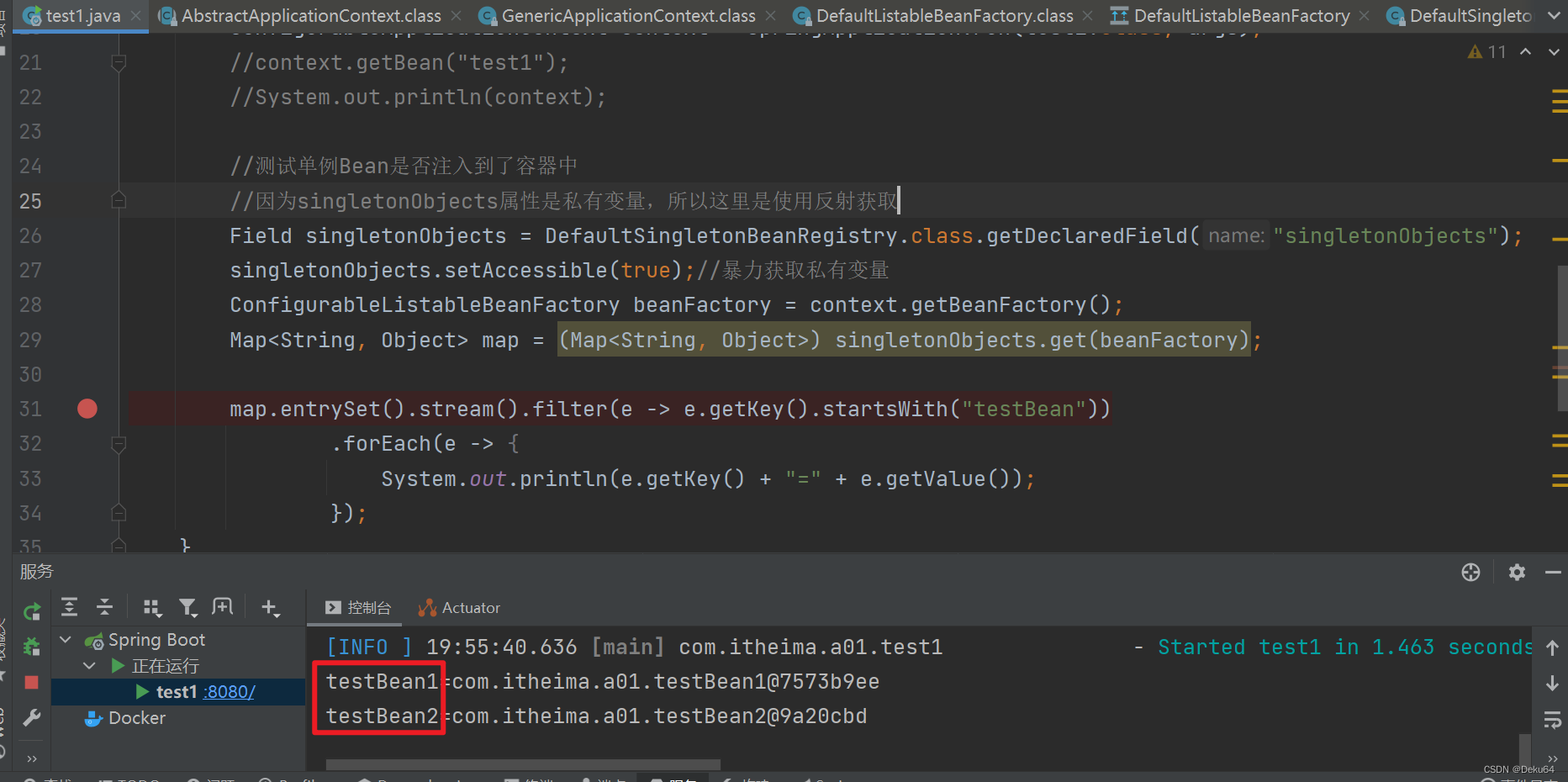Image resolution: width=1568 pixels, height=782 pixels.
Task: Collapse all nodes in the services tree
Action: (104, 606)
